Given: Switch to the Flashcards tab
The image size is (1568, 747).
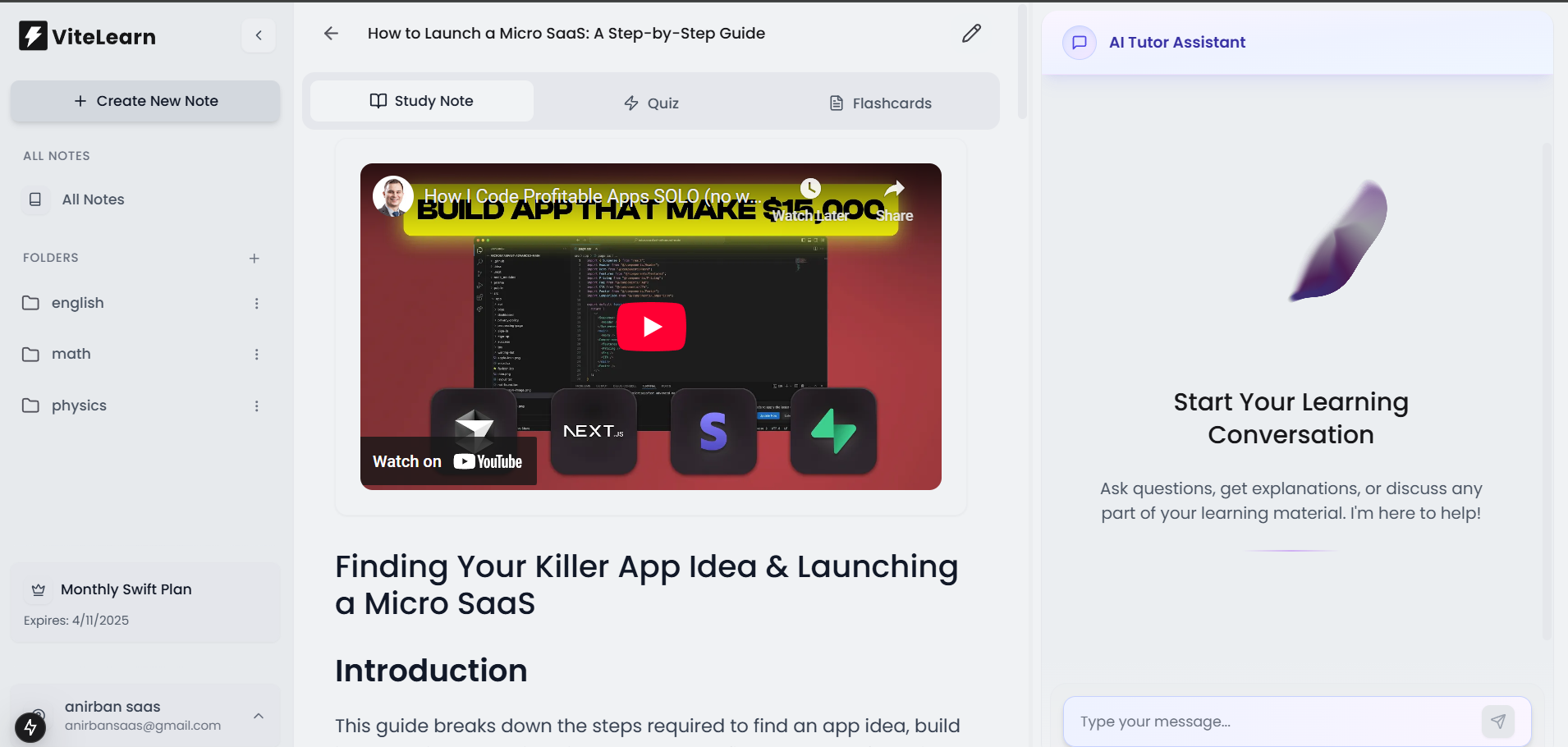Looking at the screenshot, I should [880, 103].
